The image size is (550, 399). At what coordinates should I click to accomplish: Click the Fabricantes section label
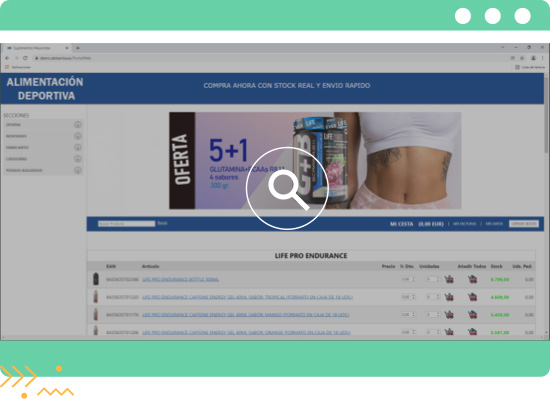[17, 148]
